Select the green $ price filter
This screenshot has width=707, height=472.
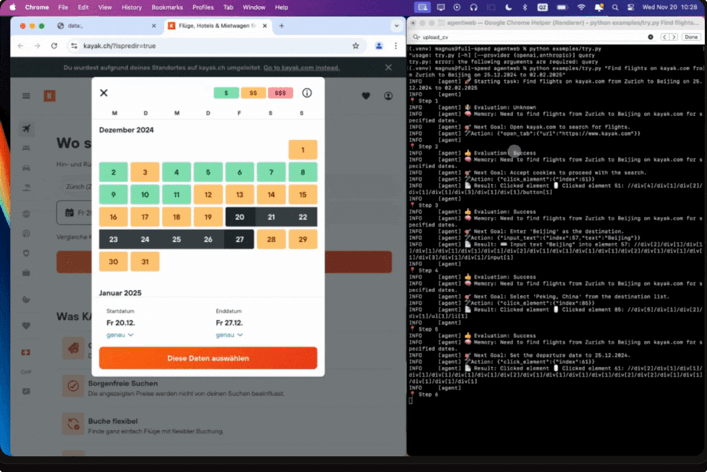tap(226, 93)
